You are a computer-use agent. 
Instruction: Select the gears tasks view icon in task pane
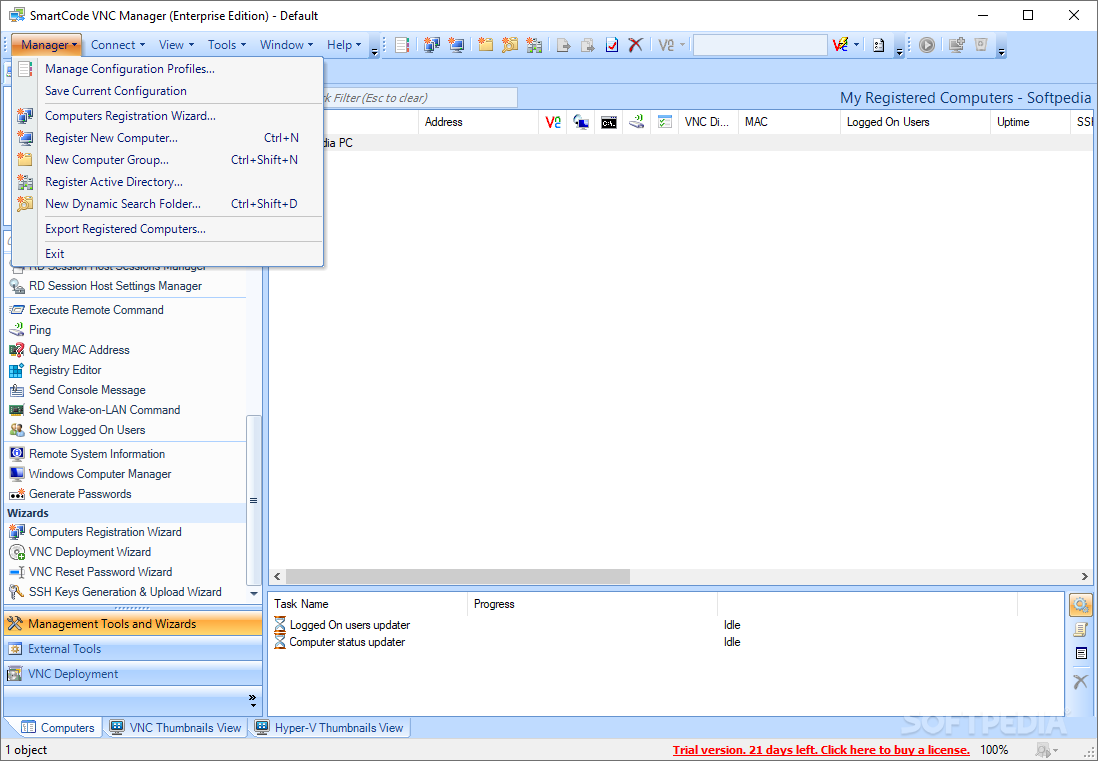click(1080, 605)
